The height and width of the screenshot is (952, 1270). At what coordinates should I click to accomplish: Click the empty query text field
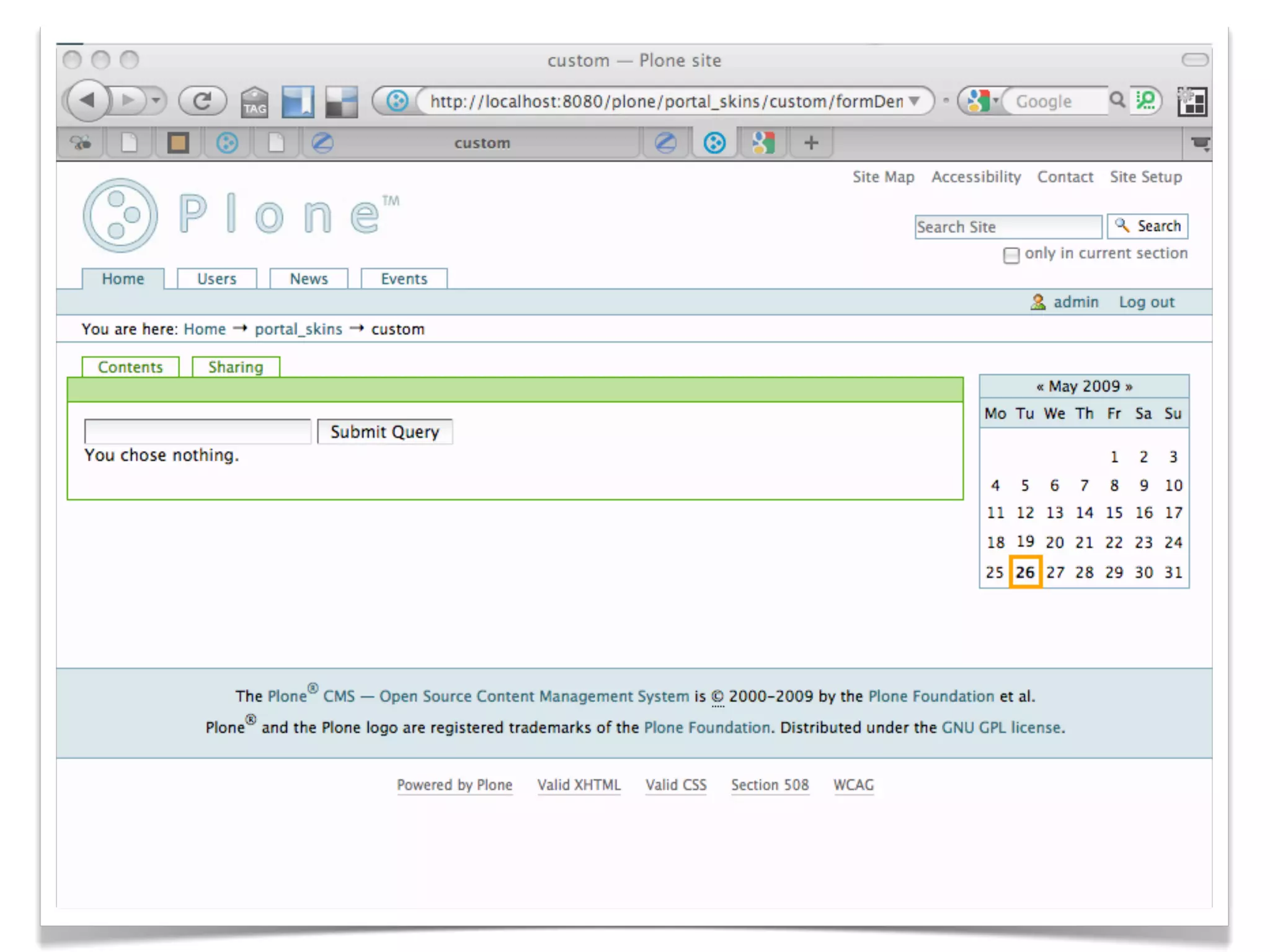click(197, 431)
